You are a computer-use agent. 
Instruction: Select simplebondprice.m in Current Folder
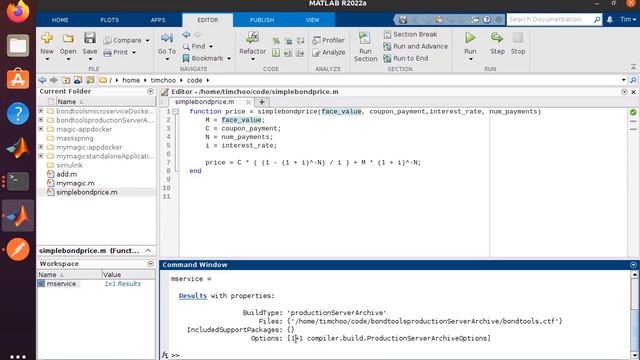(87, 192)
